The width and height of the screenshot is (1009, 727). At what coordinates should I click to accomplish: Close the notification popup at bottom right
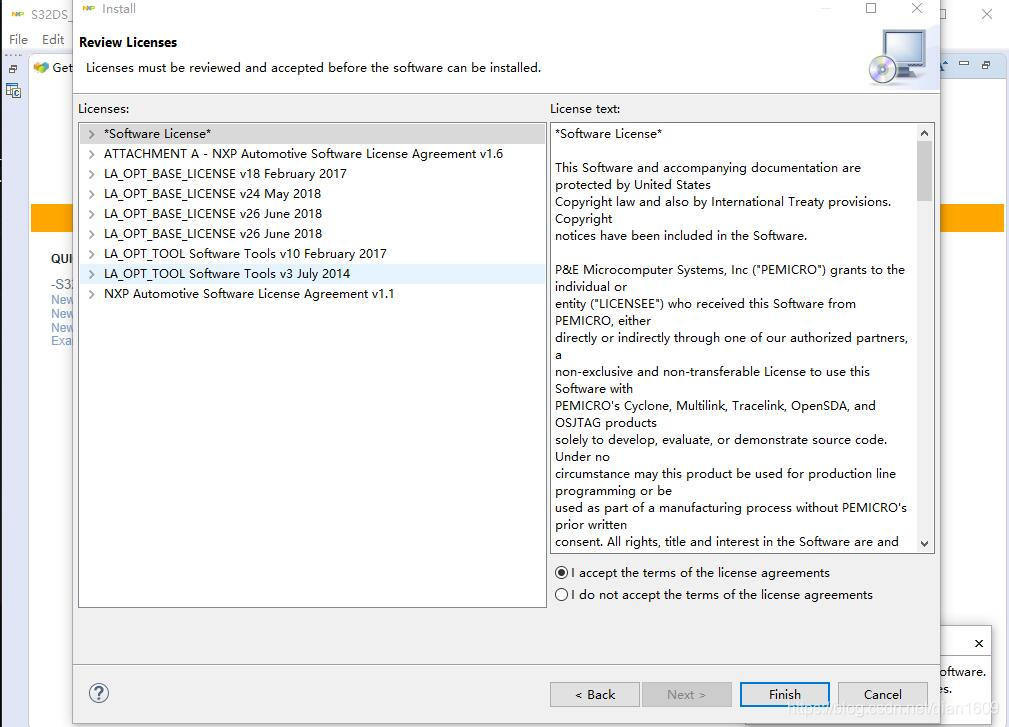979,643
